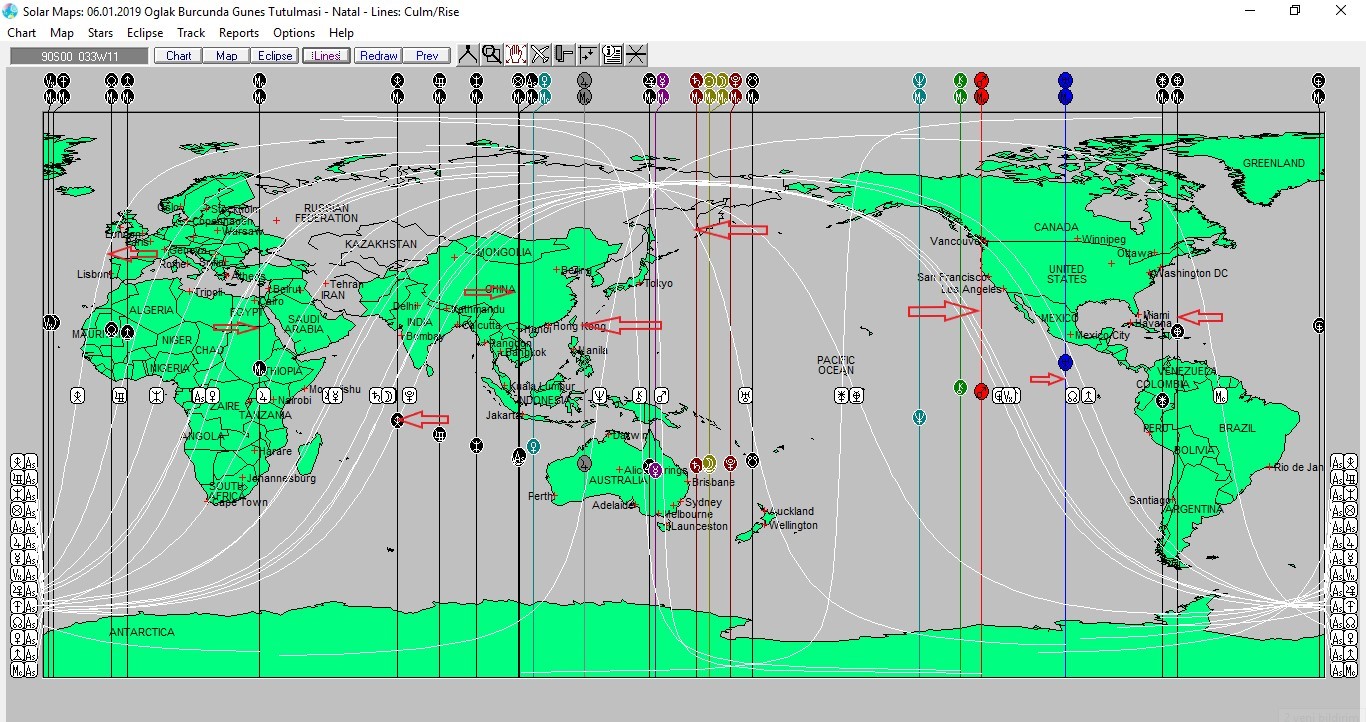Activate the magnifier zoom tool
This screenshot has width=1366, height=722.
tap(491, 55)
